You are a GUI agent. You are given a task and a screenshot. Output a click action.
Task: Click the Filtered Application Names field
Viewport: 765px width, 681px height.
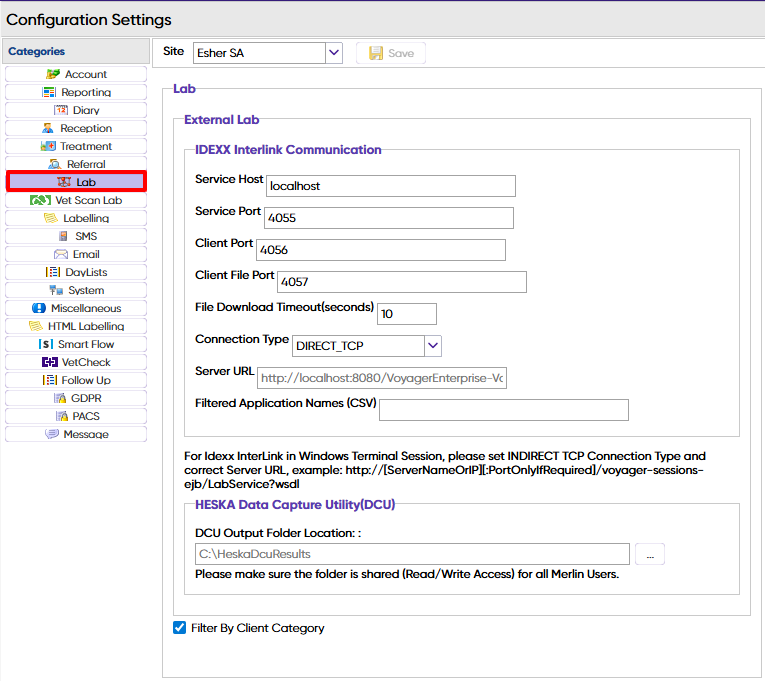point(503,410)
